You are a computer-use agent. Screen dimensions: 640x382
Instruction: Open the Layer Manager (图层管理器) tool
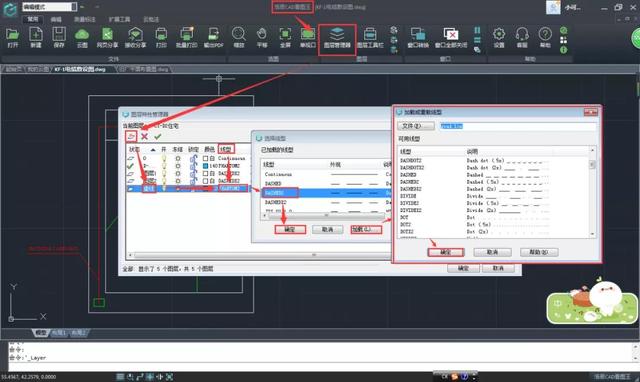tap(337, 38)
